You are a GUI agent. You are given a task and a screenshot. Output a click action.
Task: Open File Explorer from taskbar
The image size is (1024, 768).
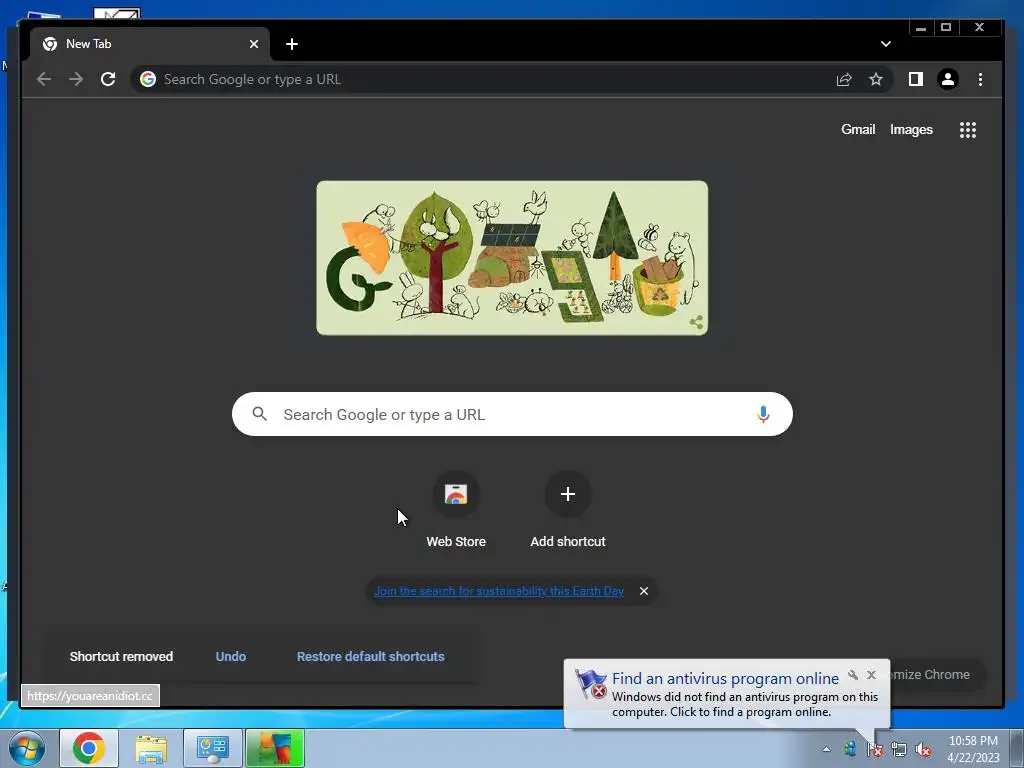coord(151,748)
